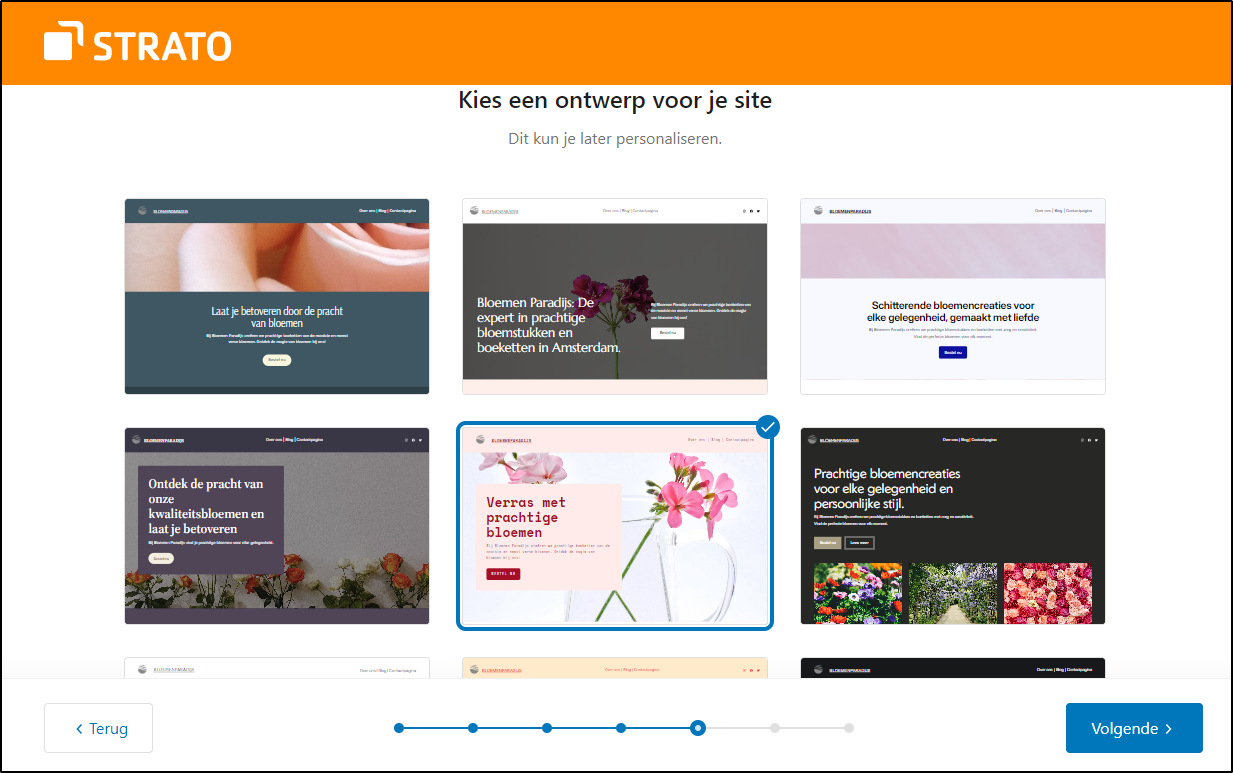This screenshot has height=773, width=1233.
Task: Select the first filled progress dot
Action: pos(399,728)
